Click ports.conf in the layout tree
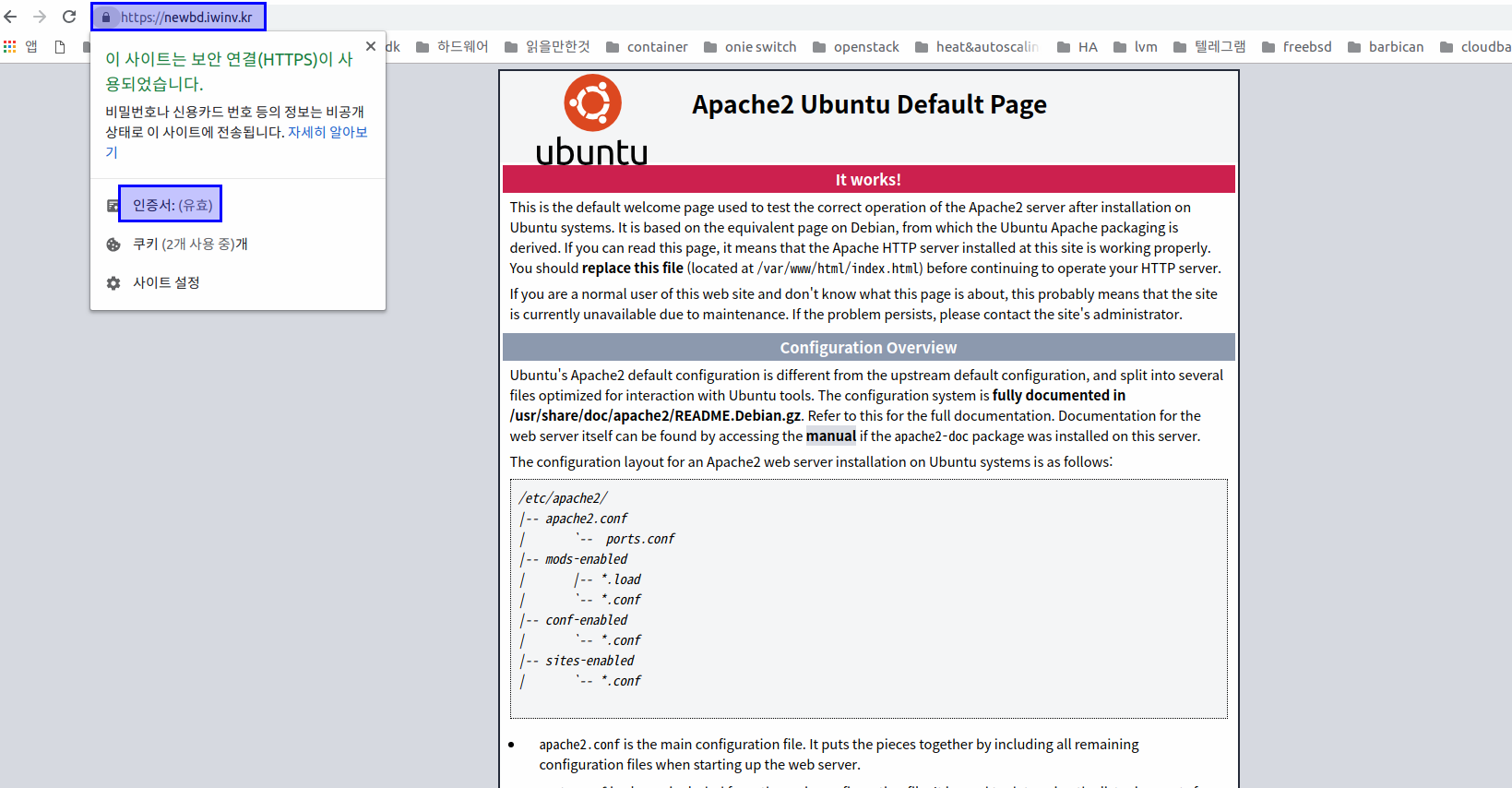Screen dimensions: 1512x788 click(640, 539)
